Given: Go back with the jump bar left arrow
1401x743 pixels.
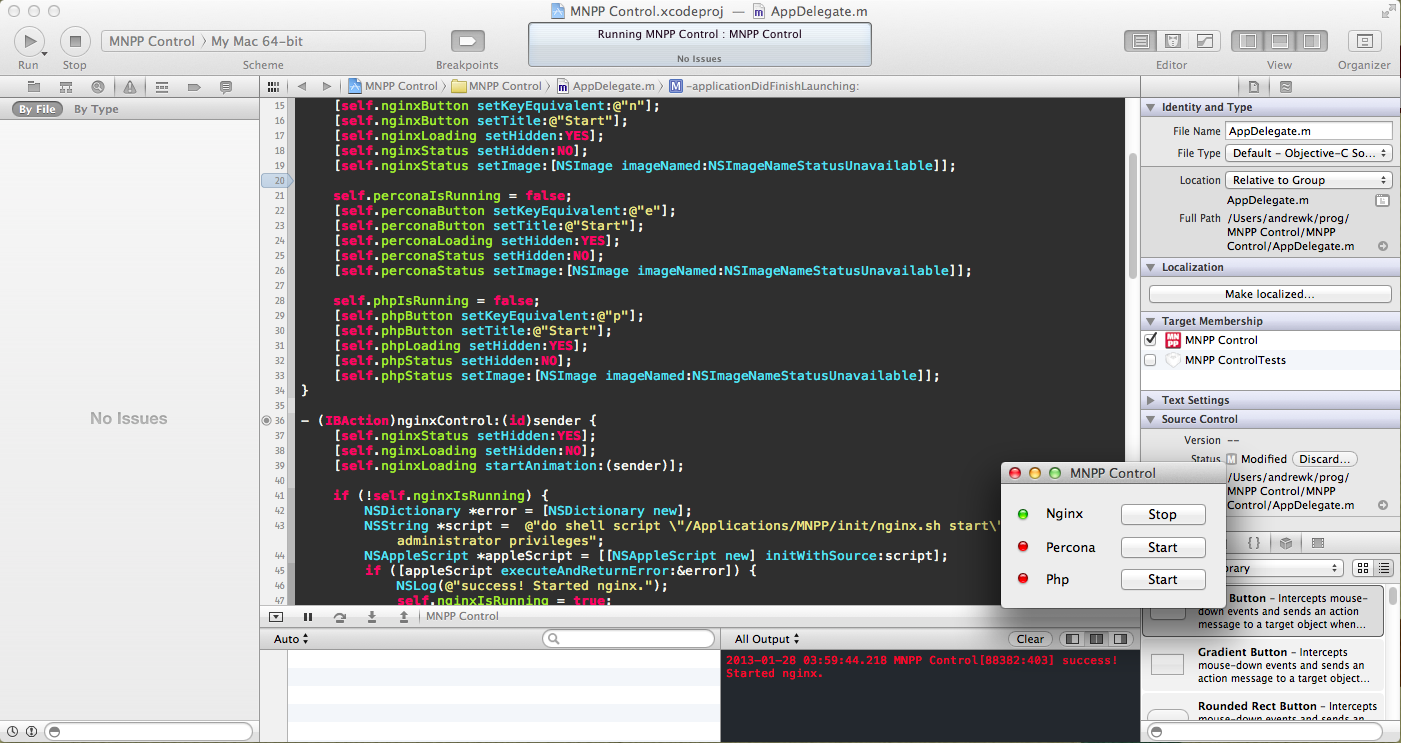Looking at the screenshot, I should [x=301, y=86].
